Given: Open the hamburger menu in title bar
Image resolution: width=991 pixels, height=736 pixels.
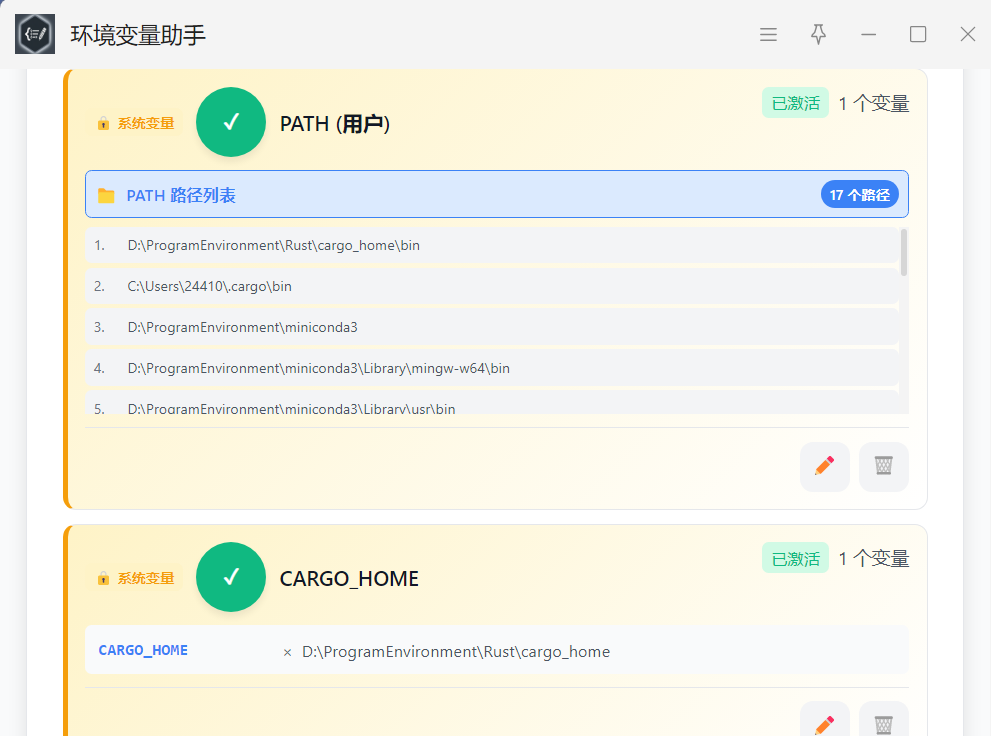Looking at the screenshot, I should click(x=768, y=35).
